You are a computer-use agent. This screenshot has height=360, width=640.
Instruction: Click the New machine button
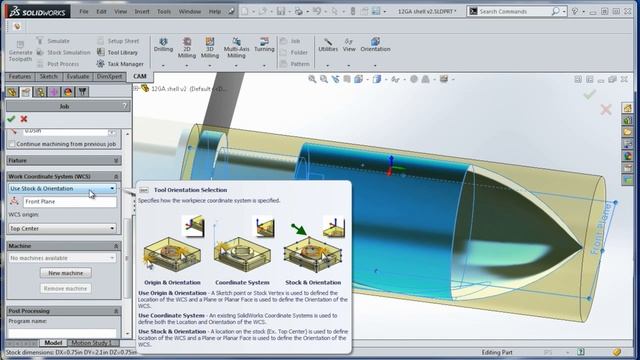coord(66,273)
